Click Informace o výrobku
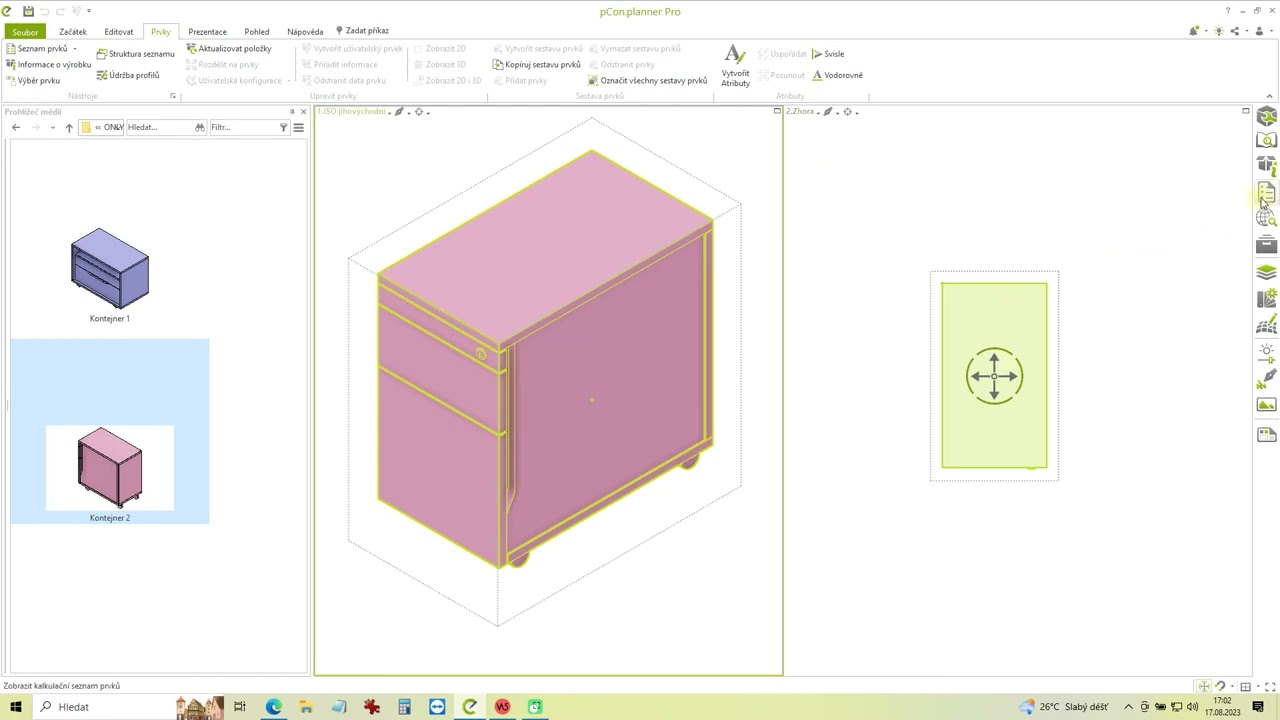Screen dimensions: 1280x720 (x=48, y=64)
